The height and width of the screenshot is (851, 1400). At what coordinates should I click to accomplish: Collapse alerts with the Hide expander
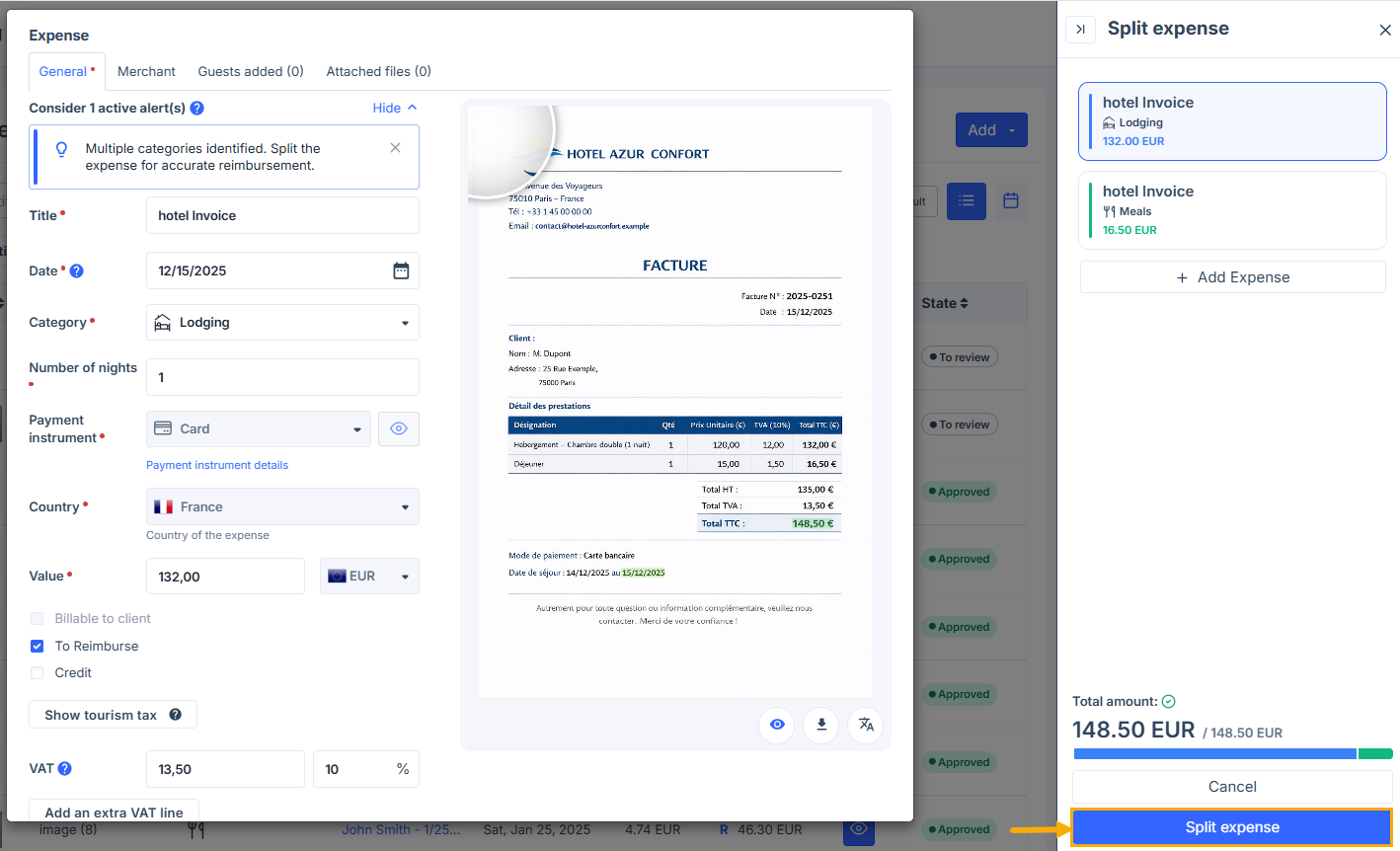(395, 108)
